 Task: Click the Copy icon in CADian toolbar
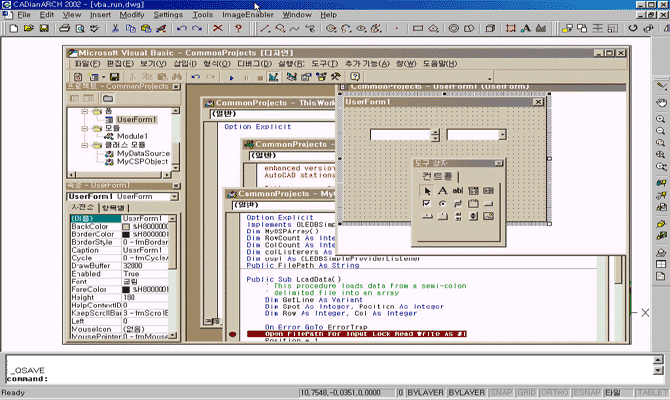130,29
